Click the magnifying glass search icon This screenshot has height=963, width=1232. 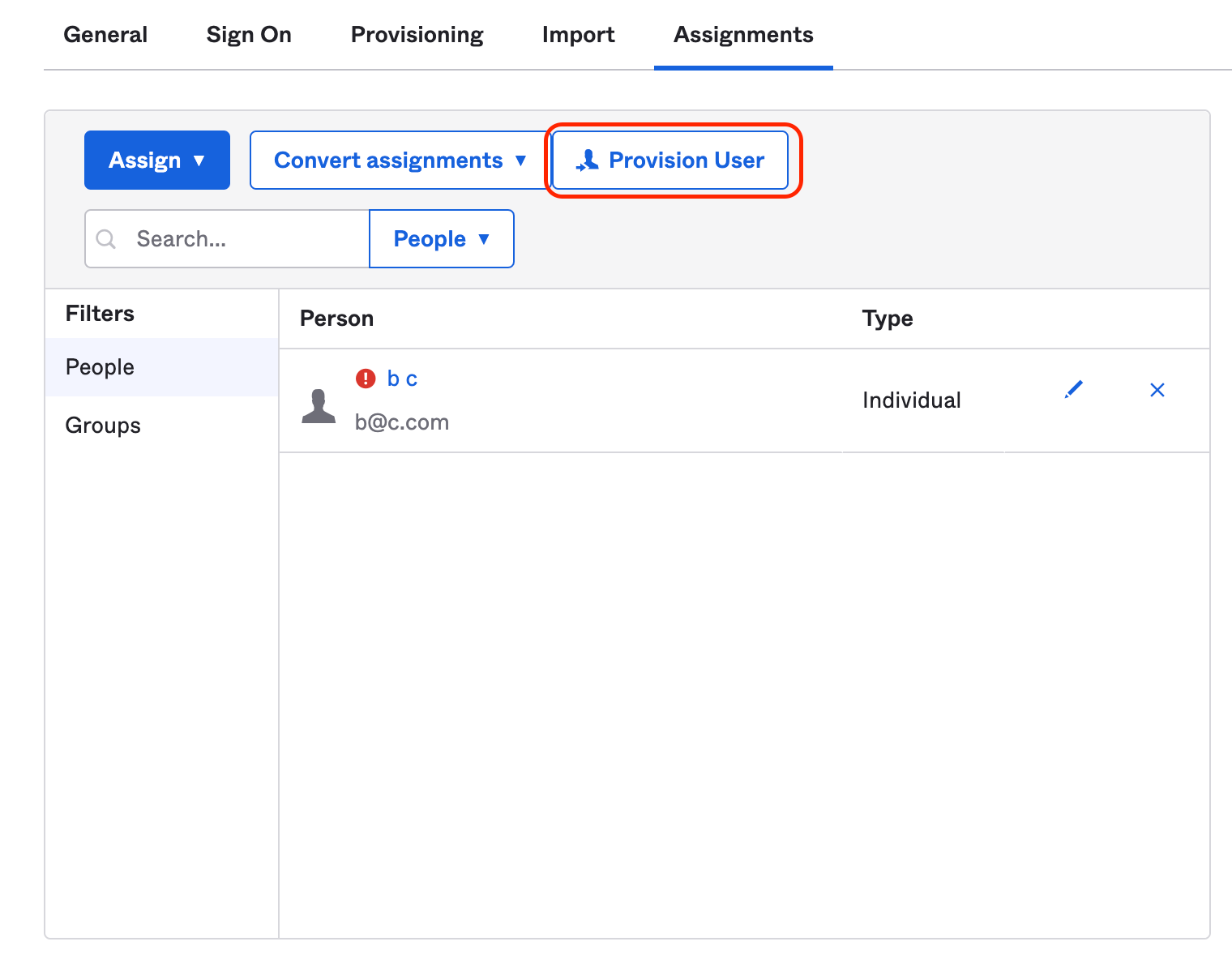106,238
